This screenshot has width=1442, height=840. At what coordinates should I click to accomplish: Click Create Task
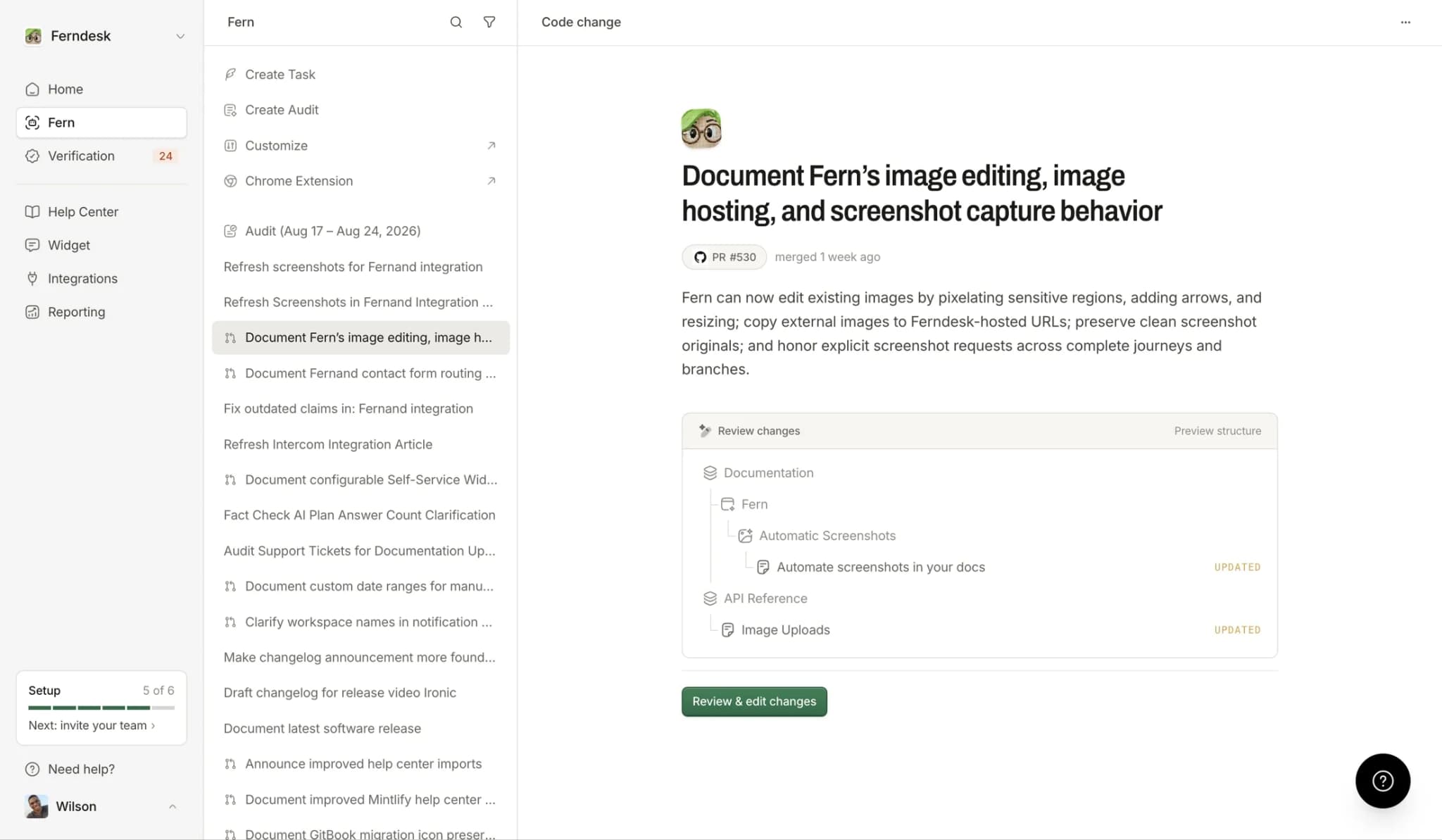(x=360, y=75)
